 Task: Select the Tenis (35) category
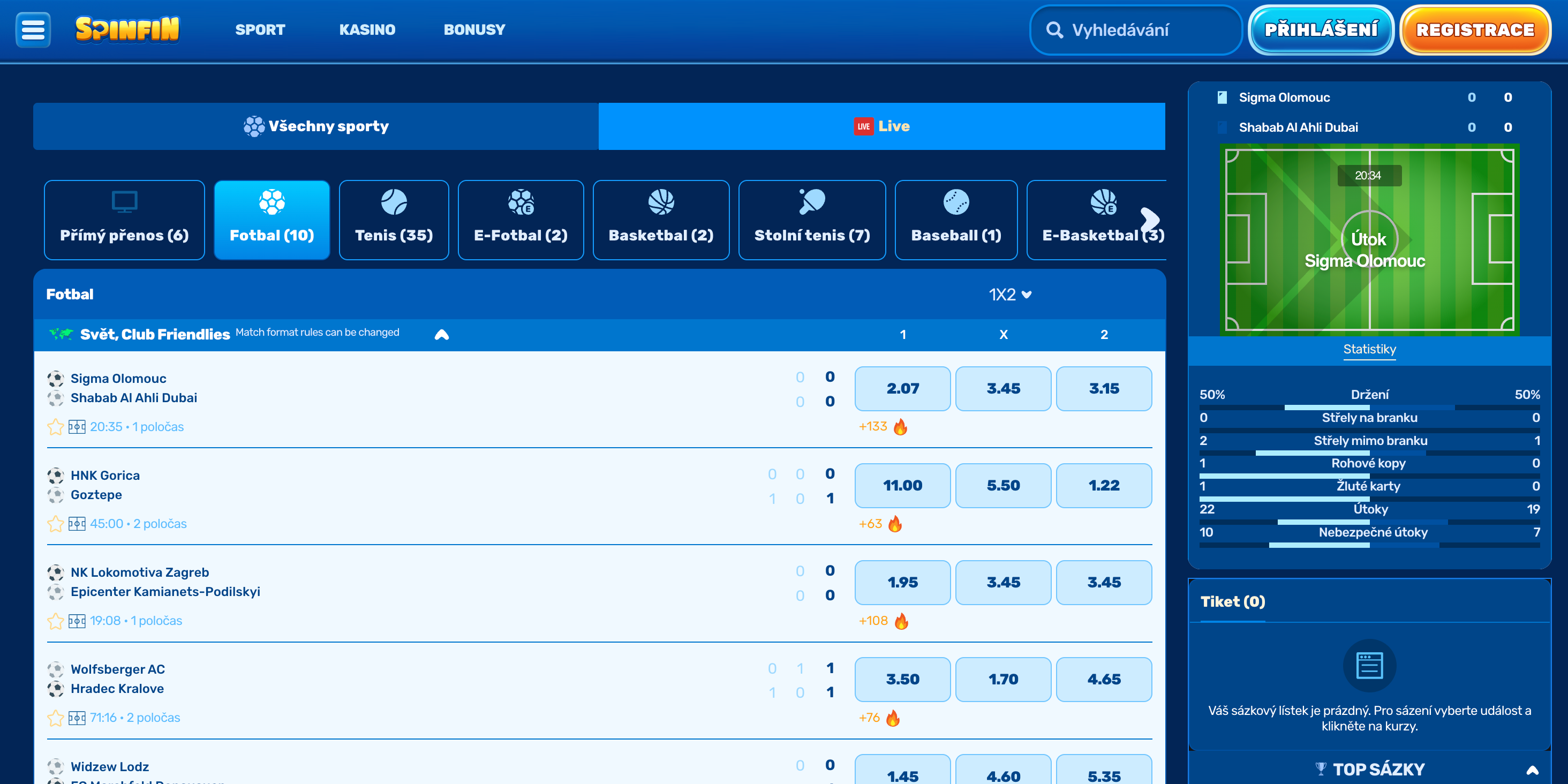tap(394, 220)
